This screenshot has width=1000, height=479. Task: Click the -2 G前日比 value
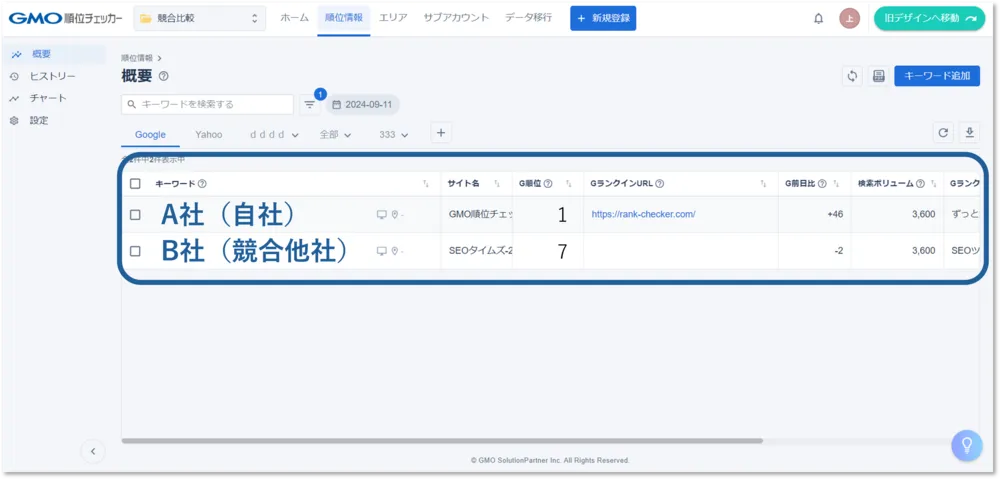click(x=838, y=251)
